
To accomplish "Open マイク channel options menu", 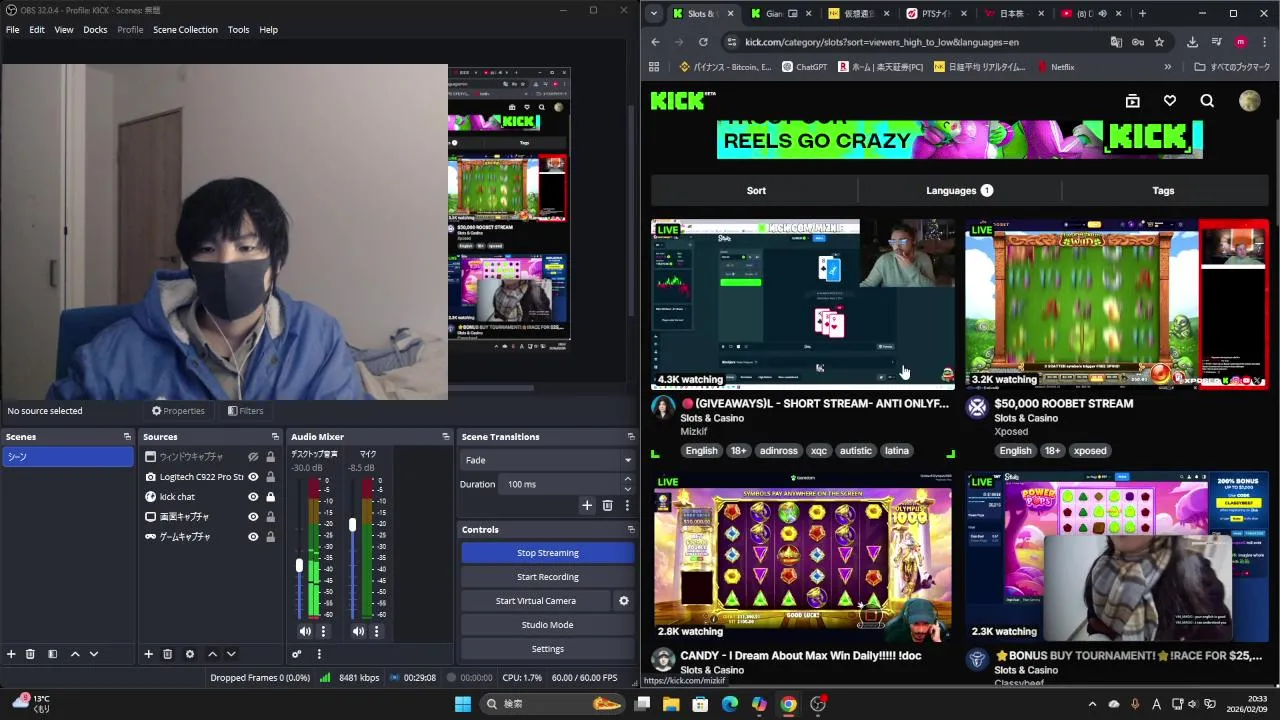I will point(376,631).
